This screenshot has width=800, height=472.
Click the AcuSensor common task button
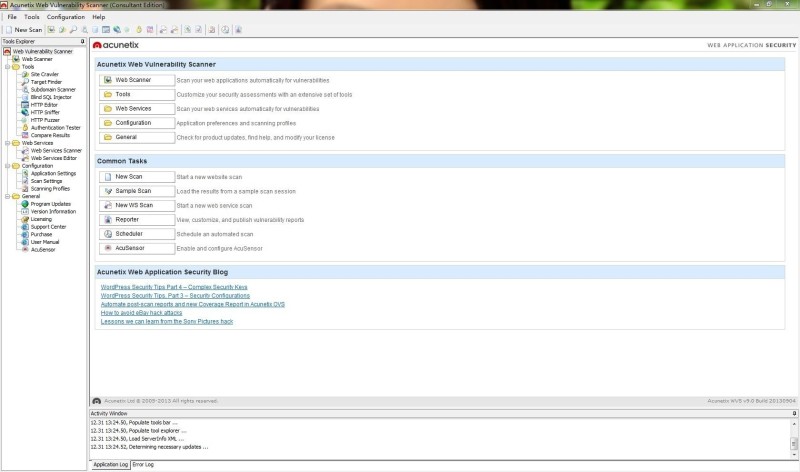(137, 247)
